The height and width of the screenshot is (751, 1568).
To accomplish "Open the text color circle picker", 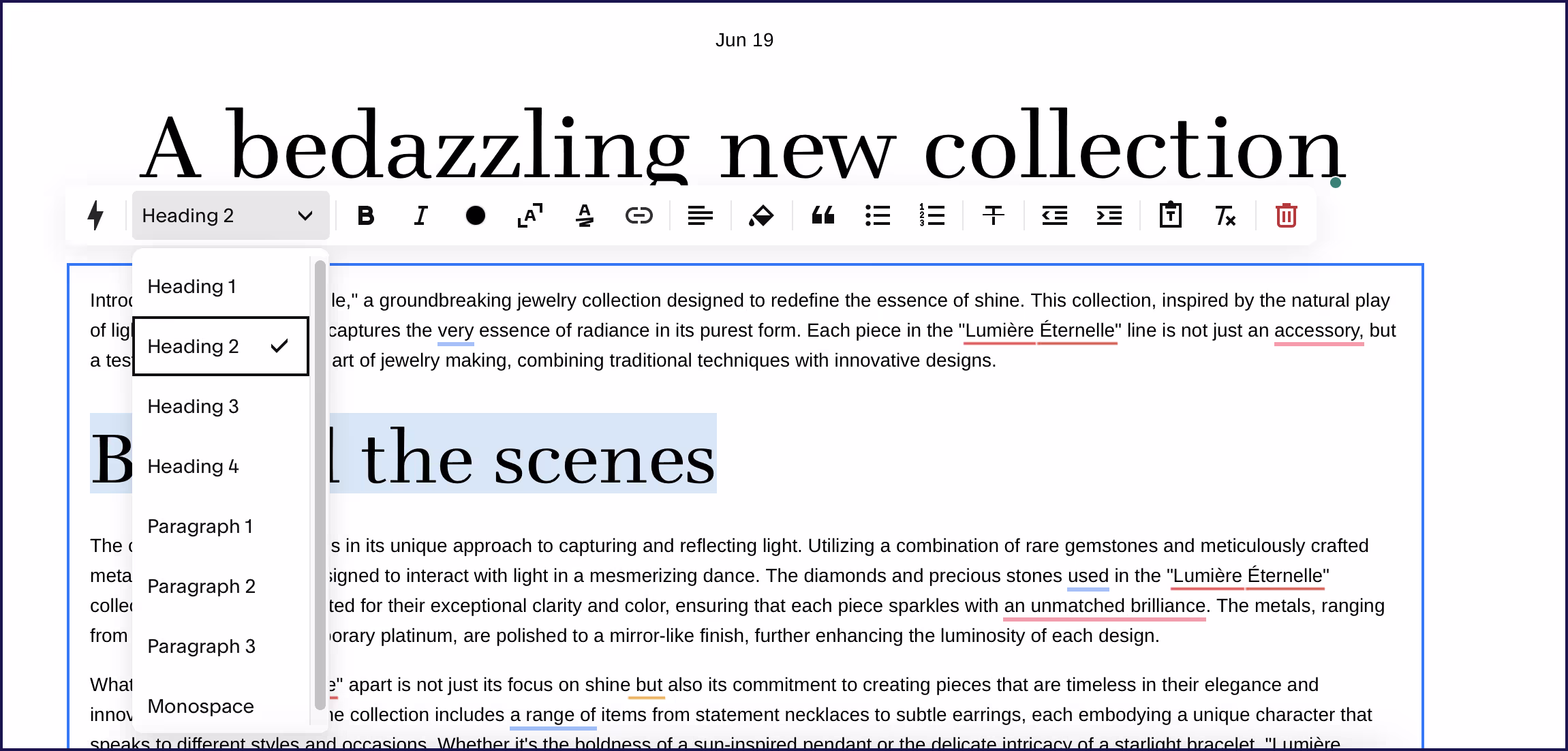I will point(476,216).
